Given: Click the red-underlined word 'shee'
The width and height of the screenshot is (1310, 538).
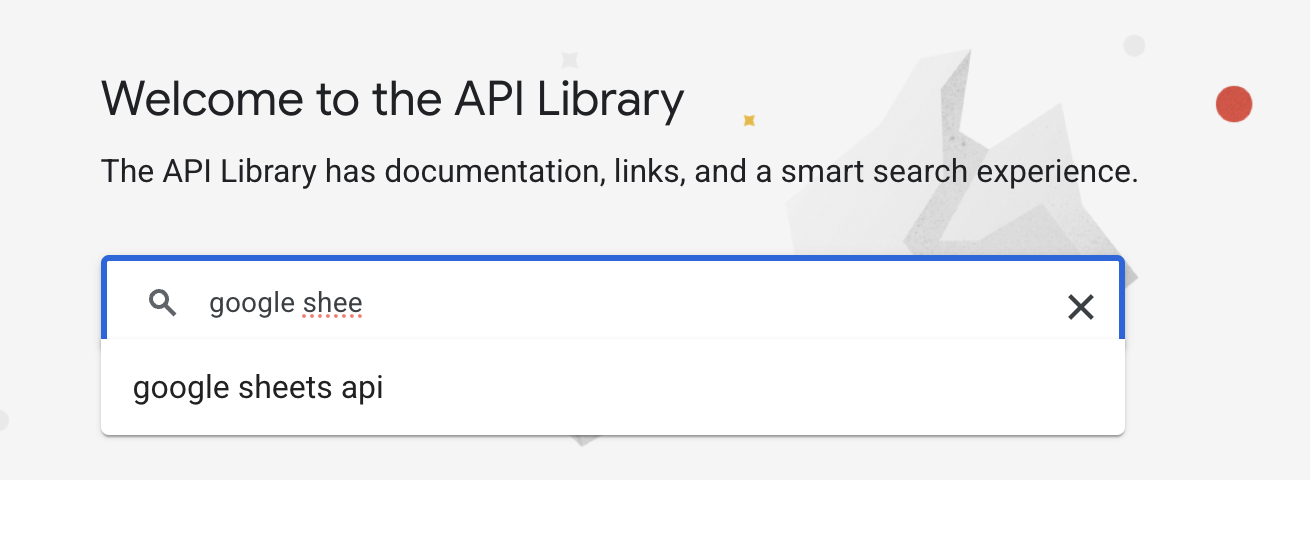Looking at the screenshot, I should pos(332,302).
